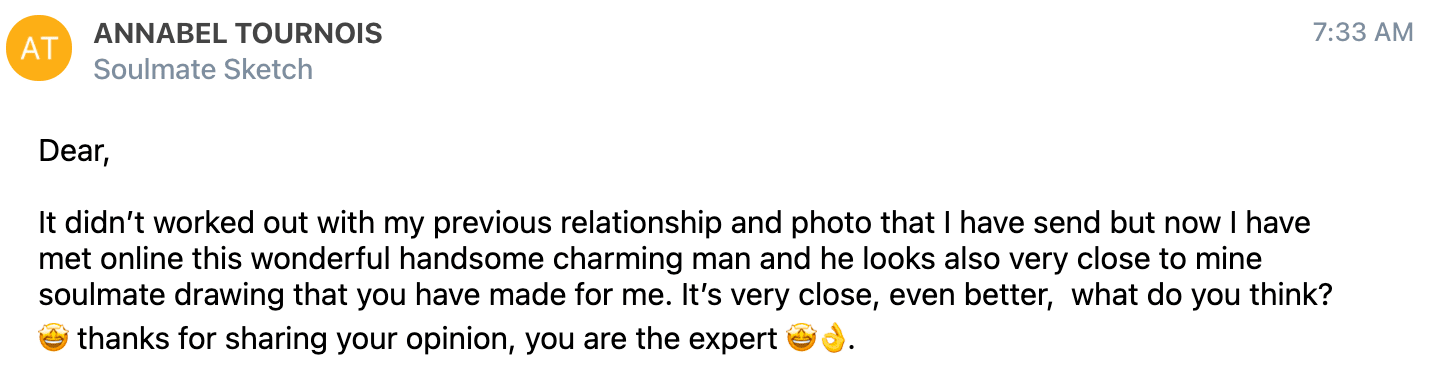The width and height of the screenshot is (1436, 384).
Task: Click the OK hand emoji
Action: (832, 340)
